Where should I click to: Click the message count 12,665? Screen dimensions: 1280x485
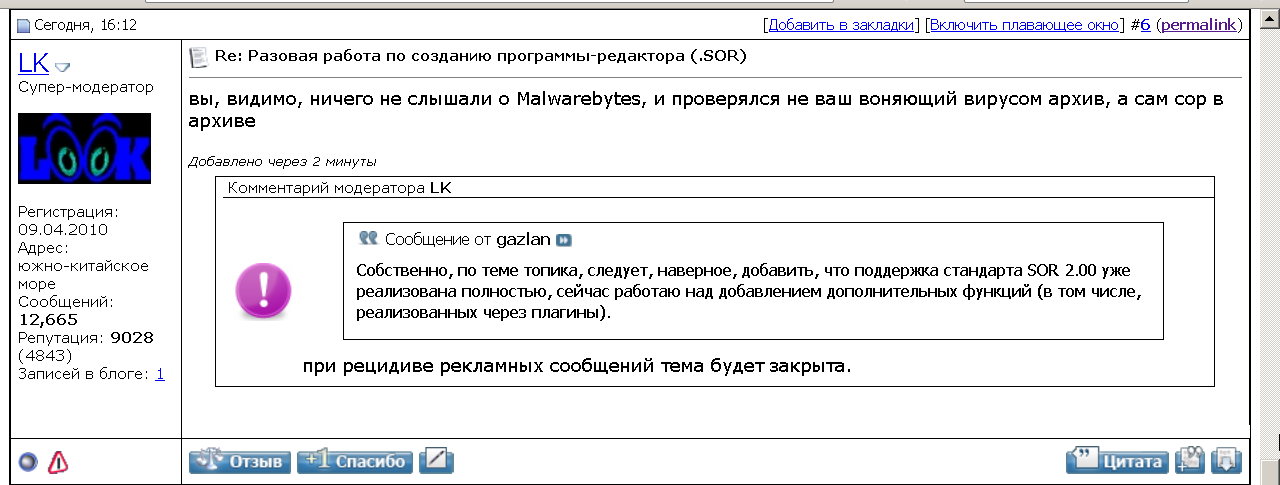coord(49,319)
